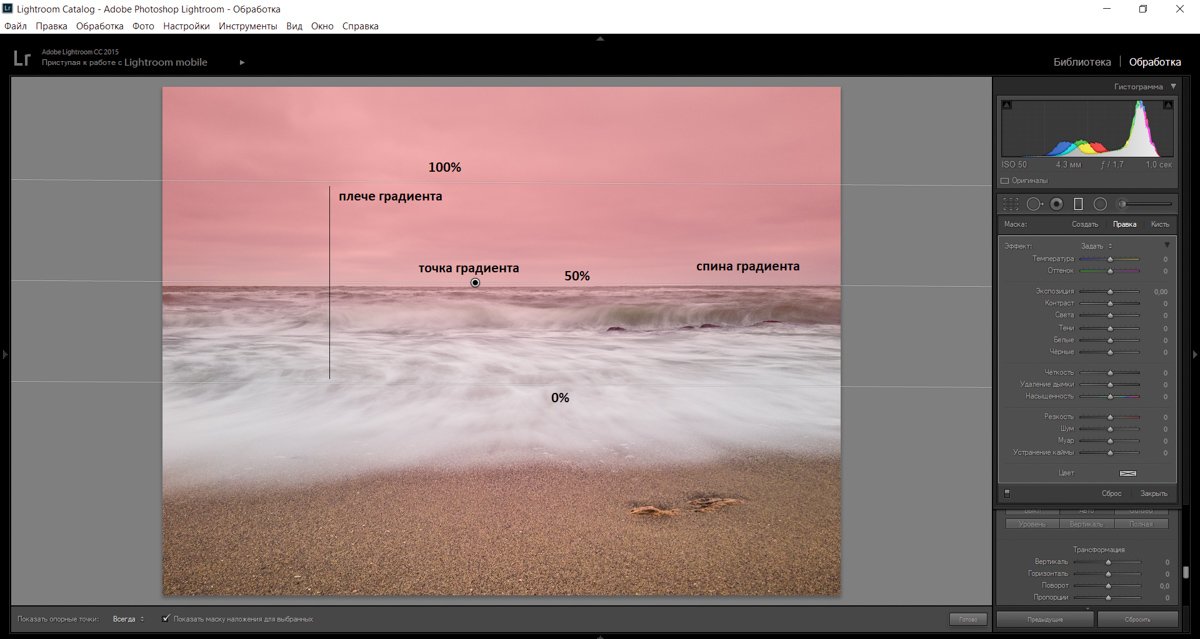
Task: Click the shadow clipping indicator in histogram
Action: tap(1007, 105)
